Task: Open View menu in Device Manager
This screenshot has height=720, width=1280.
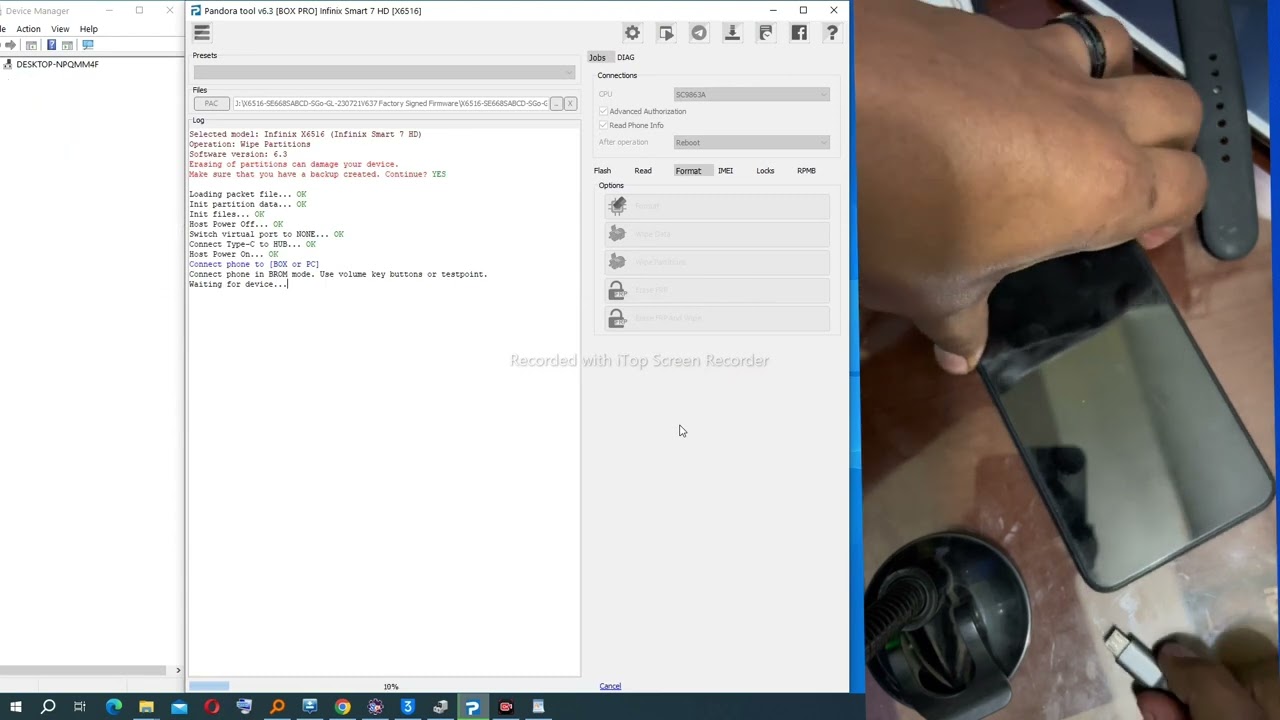Action: pyautogui.click(x=60, y=29)
